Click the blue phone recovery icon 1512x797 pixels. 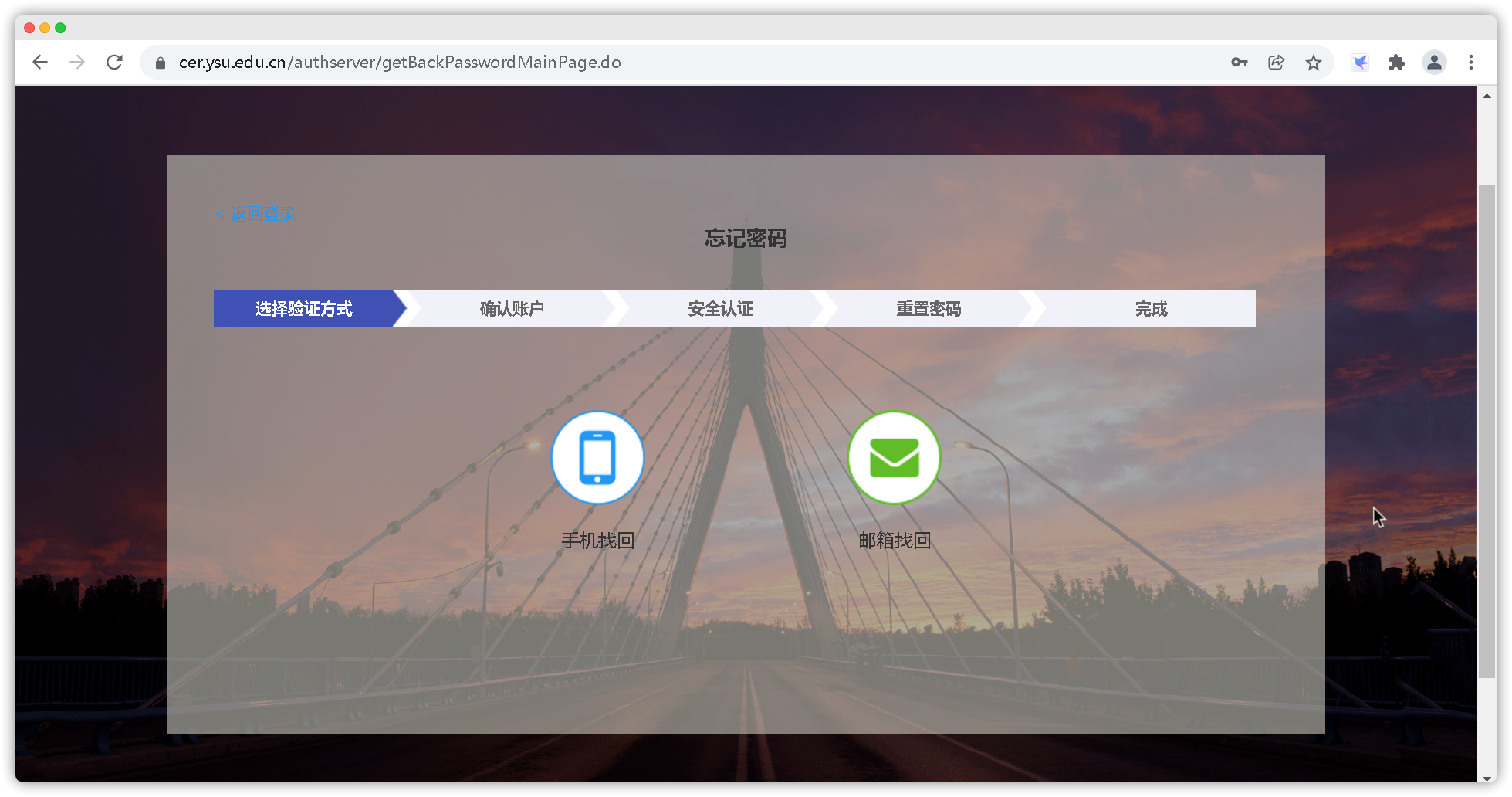(597, 458)
